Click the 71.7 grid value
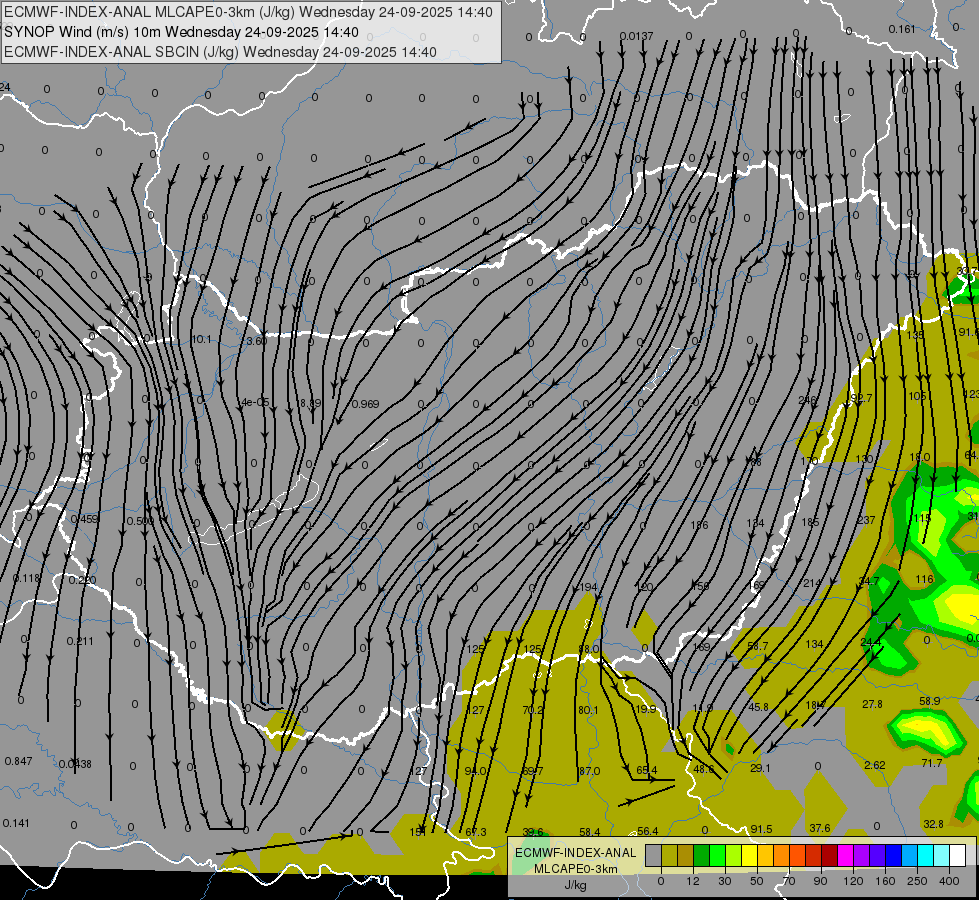The image size is (979, 900). point(932,763)
